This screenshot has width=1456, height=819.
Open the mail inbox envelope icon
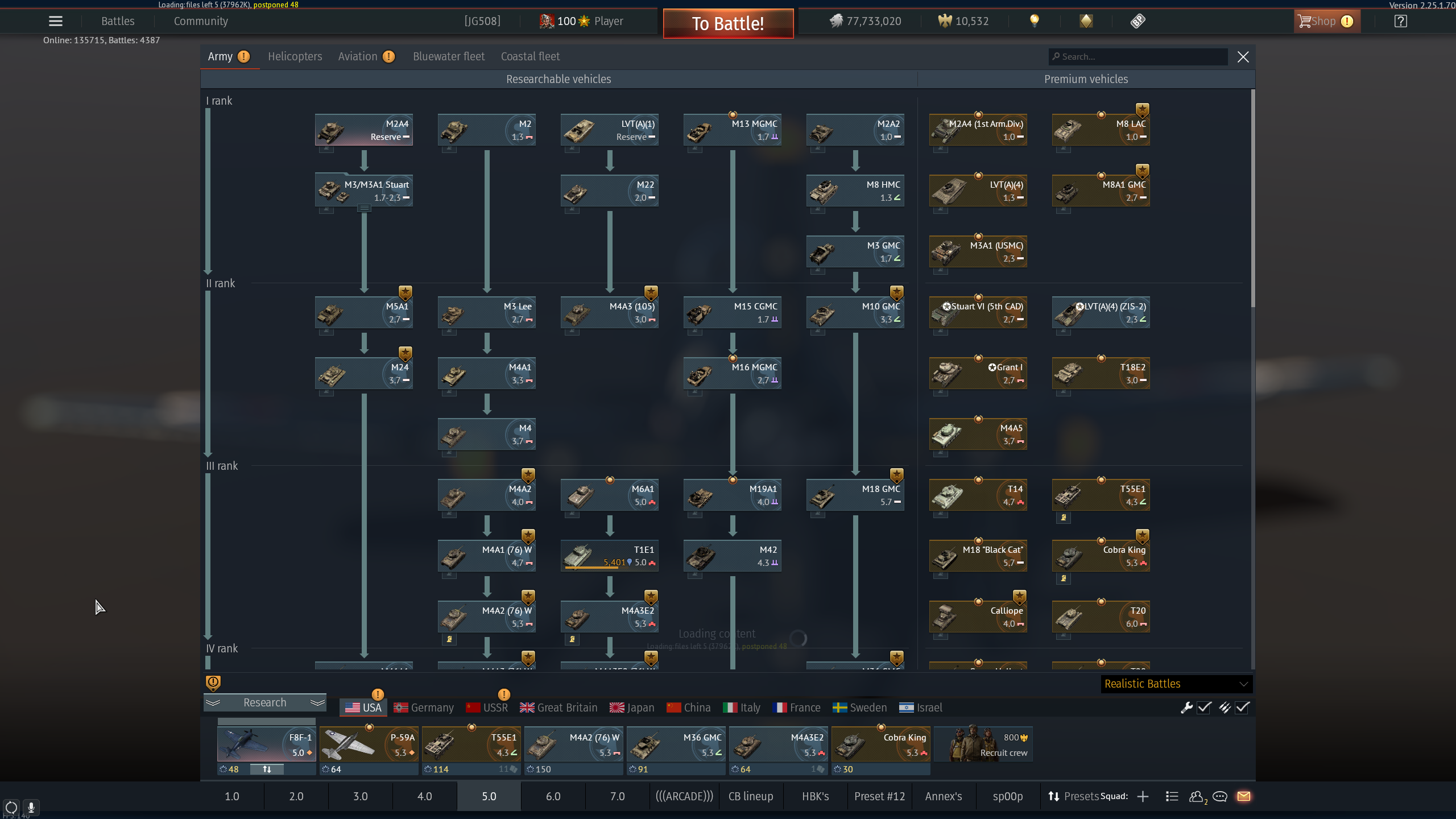pos(1243,796)
